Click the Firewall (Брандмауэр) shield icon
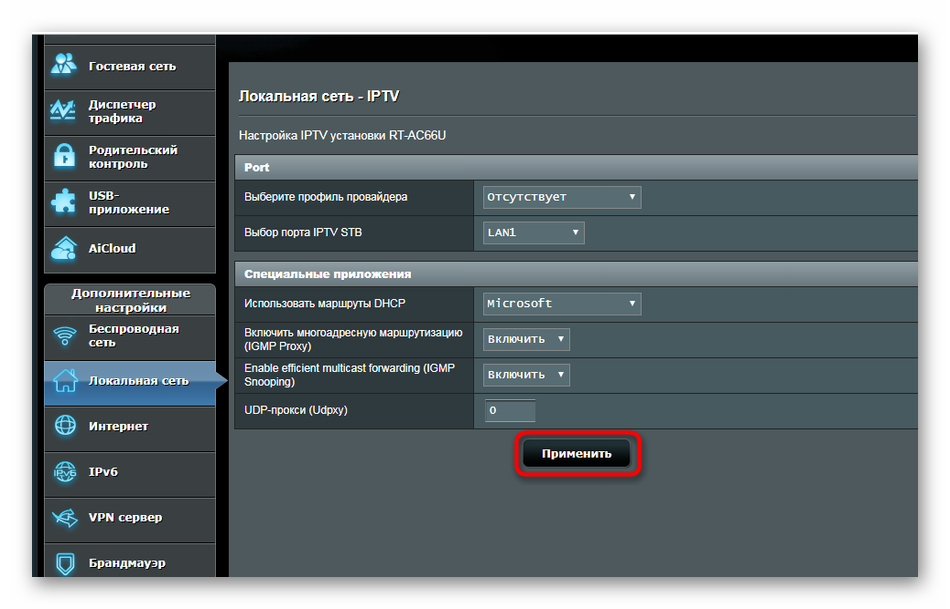The image size is (950, 609). (x=65, y=563)
